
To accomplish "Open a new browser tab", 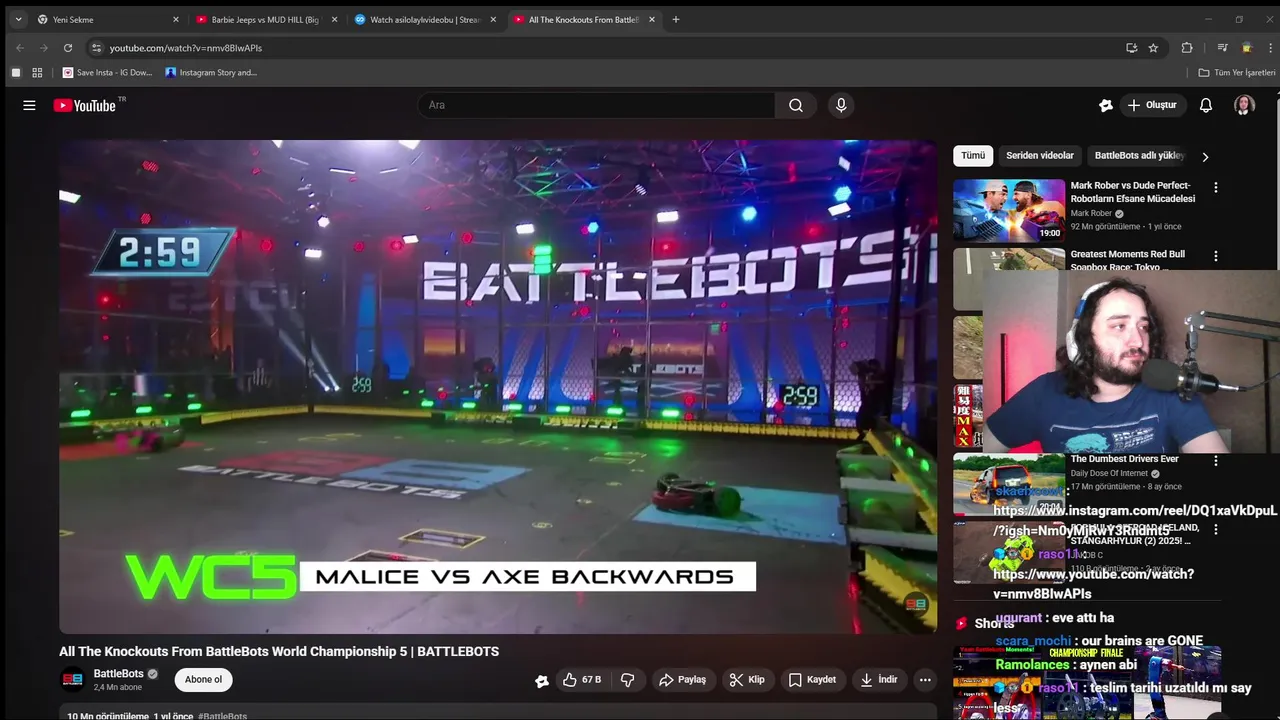I will pos(676,19).
